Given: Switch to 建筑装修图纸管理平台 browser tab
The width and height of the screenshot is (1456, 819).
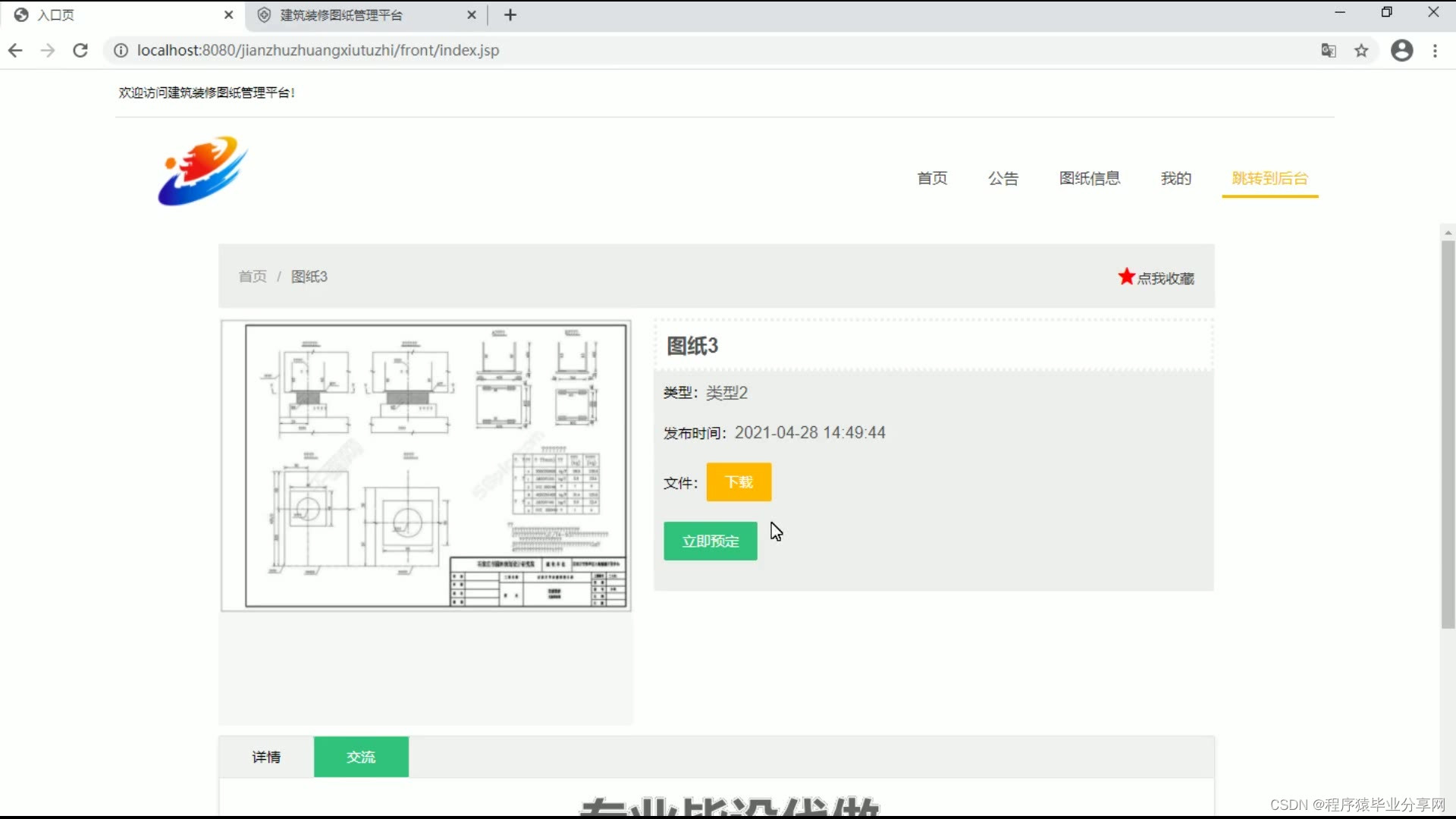Looking at the screenshot, I should [341, 15].
